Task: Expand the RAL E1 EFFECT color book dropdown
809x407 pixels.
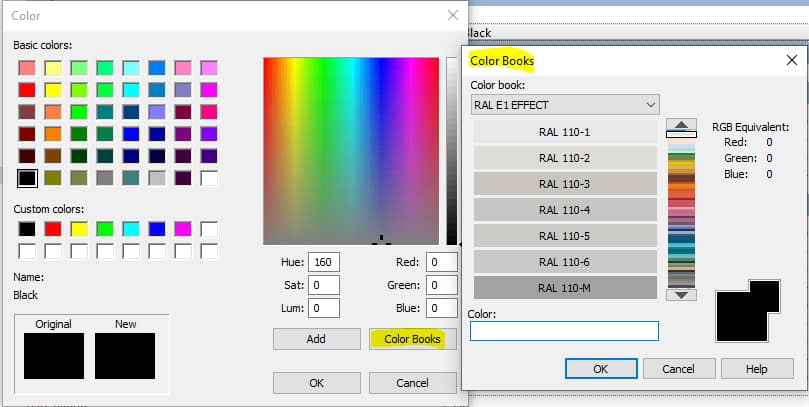Action: (x=565, y=105)
